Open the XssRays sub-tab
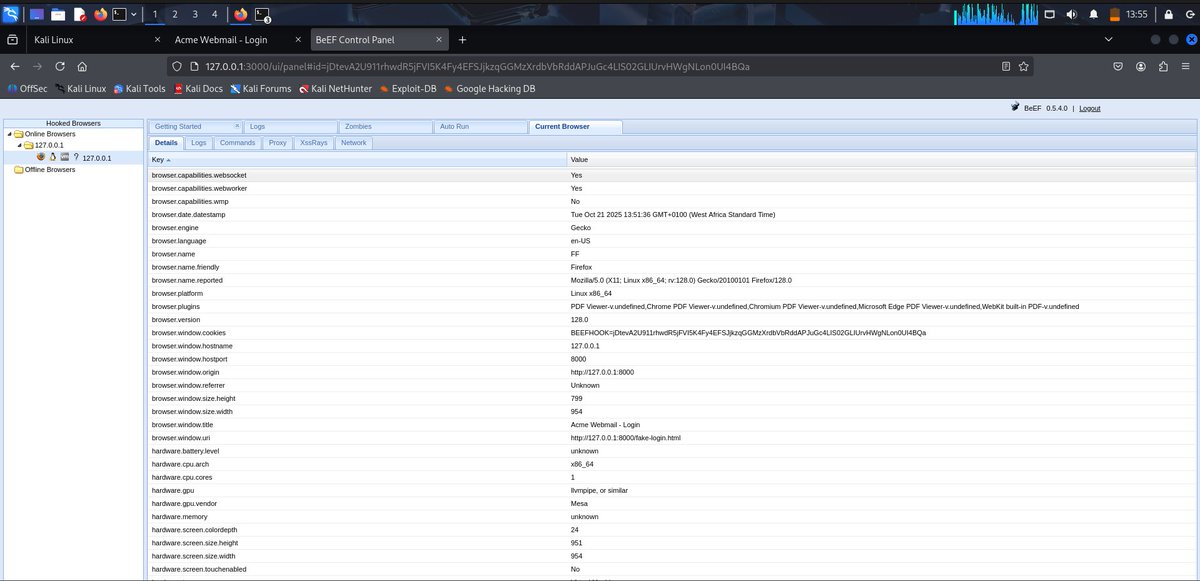 (x=314, y=143)
